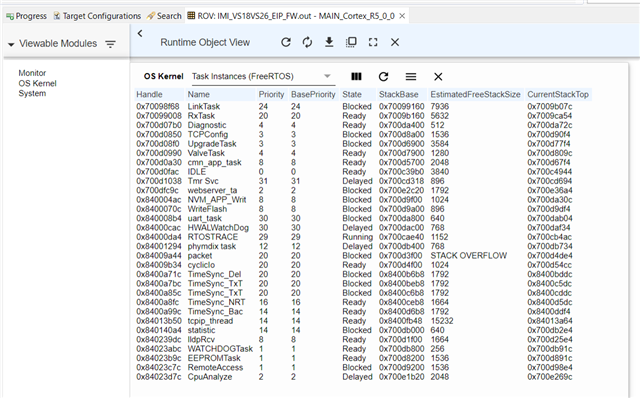Switch to the Target Configurations tab
Image resolution: width=640 pixels, height=398 pixels.
click(x=97, y=16)
